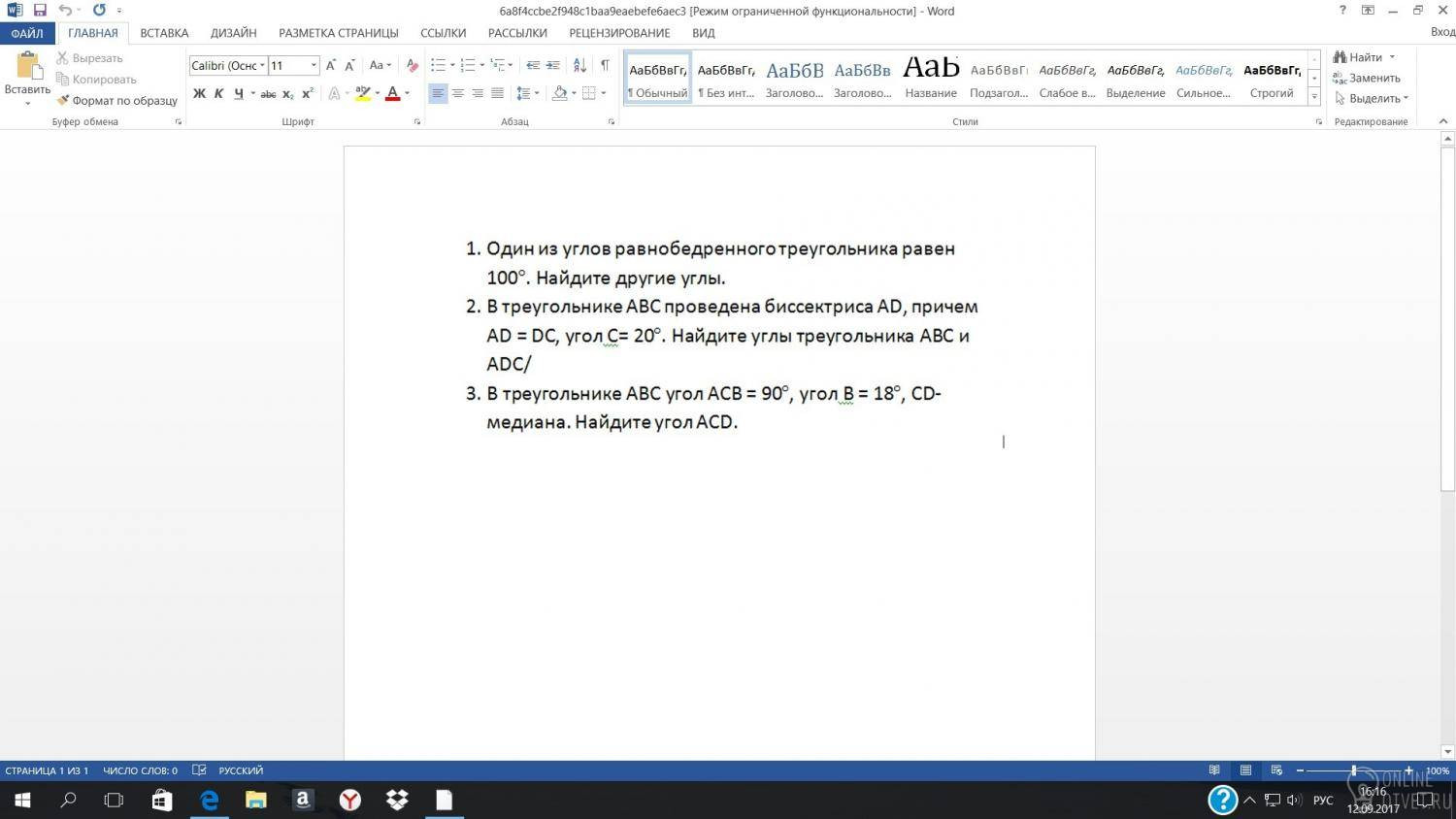Toggle bold Ж formatting
Screen dimensions: 1456x819
click(199, 94)
